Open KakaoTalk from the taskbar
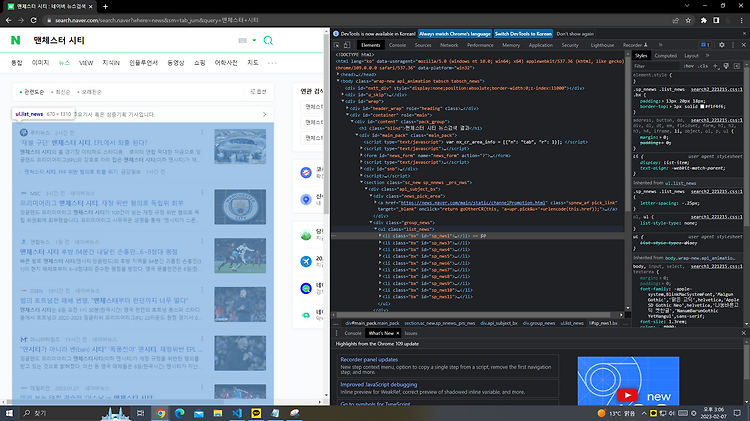This screenshot has height=421, width=750. tap(256, 413)
